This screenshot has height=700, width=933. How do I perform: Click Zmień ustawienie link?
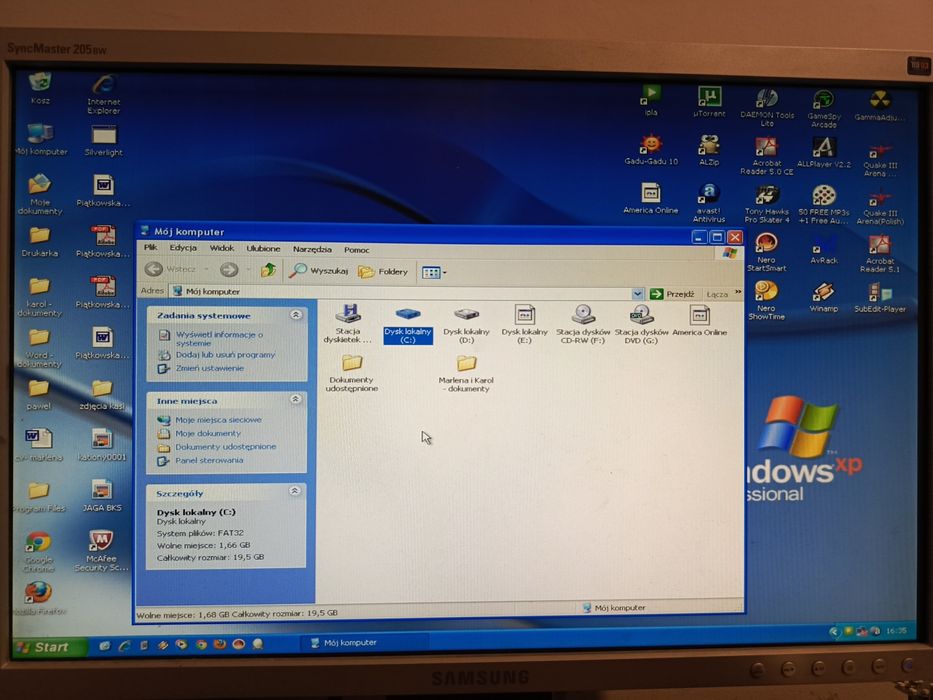pos(209,368)
